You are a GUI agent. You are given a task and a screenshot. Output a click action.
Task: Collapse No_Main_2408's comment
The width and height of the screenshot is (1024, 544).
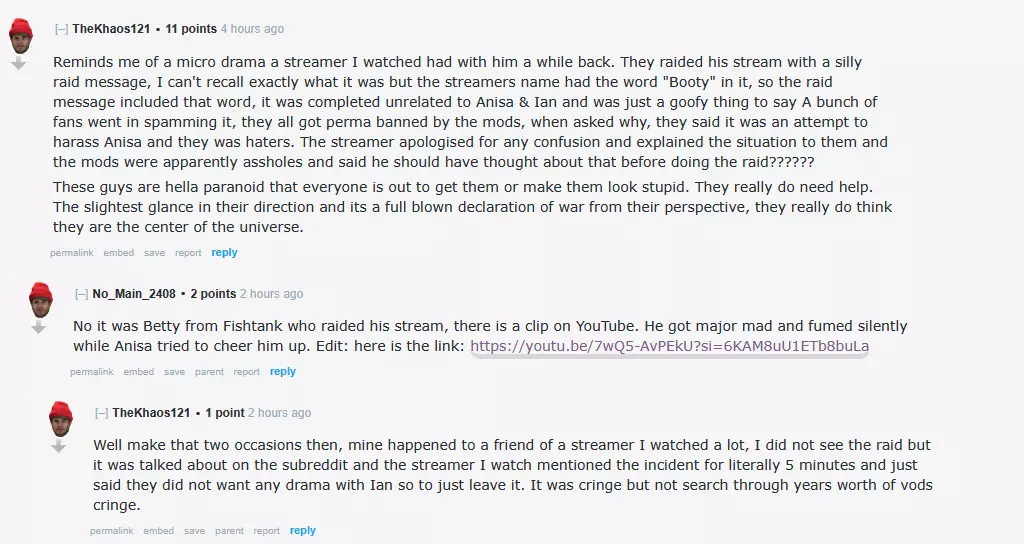click(x=82, y=294)
